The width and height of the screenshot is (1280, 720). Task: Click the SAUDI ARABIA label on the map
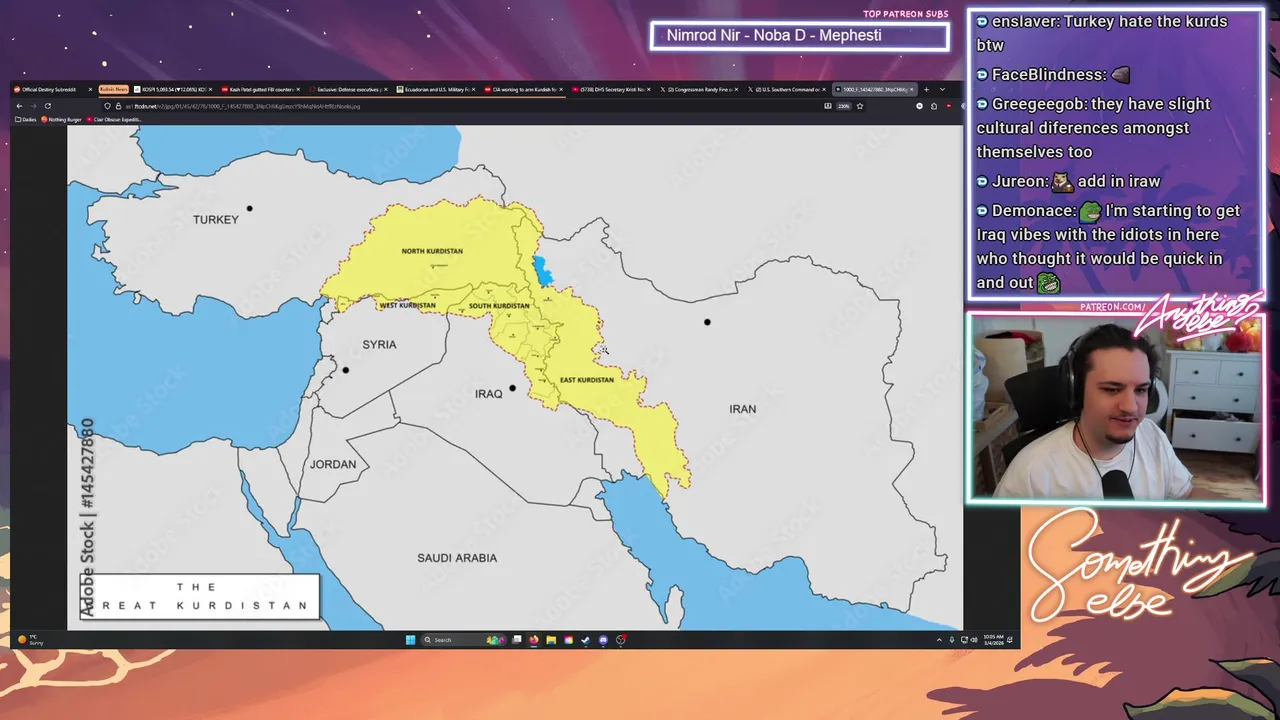[457, 558]
